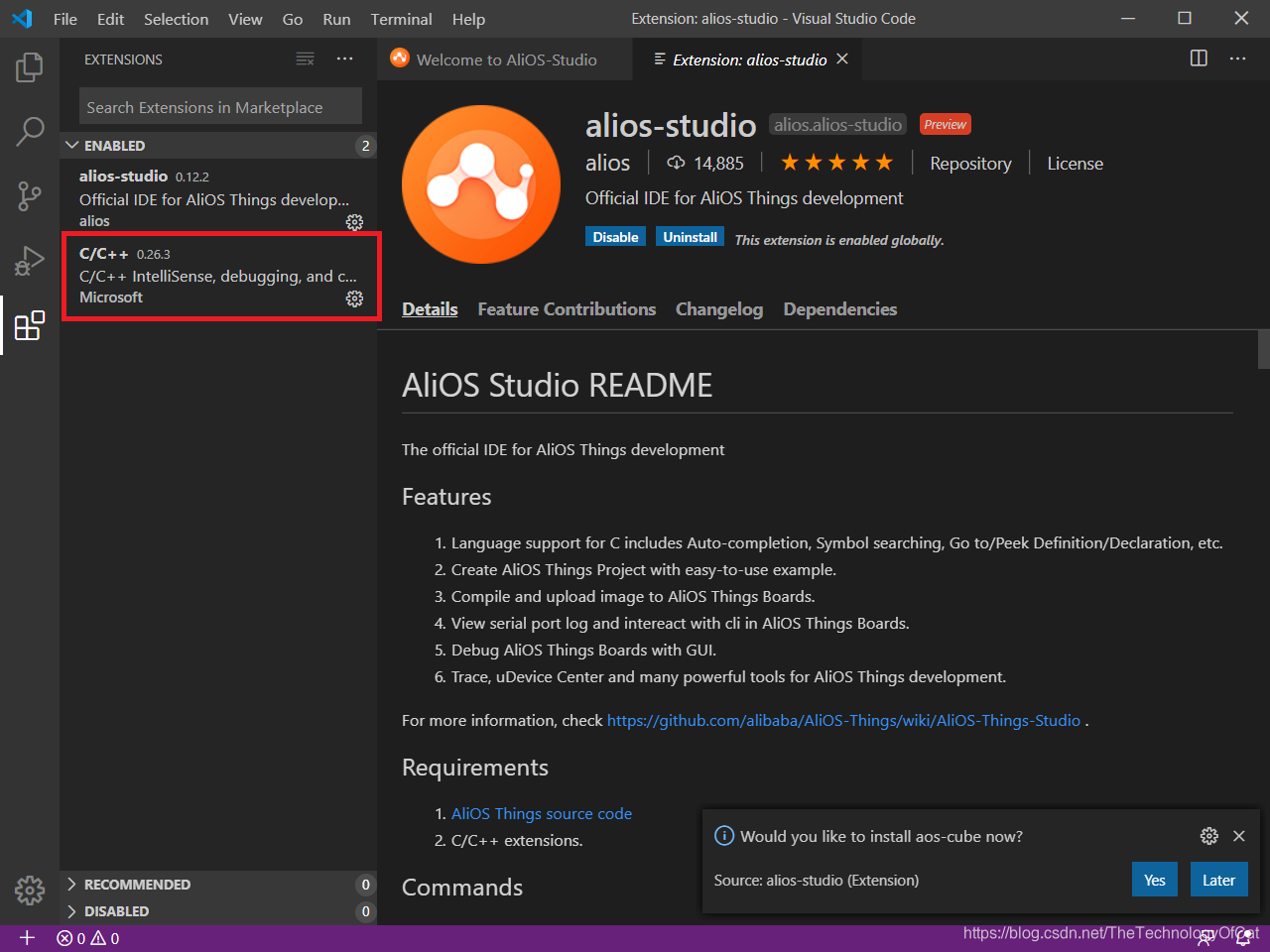This screenshot has height=952, width=1270.
Task: Close the Extension: alios-studio tab
Action: 842,59
